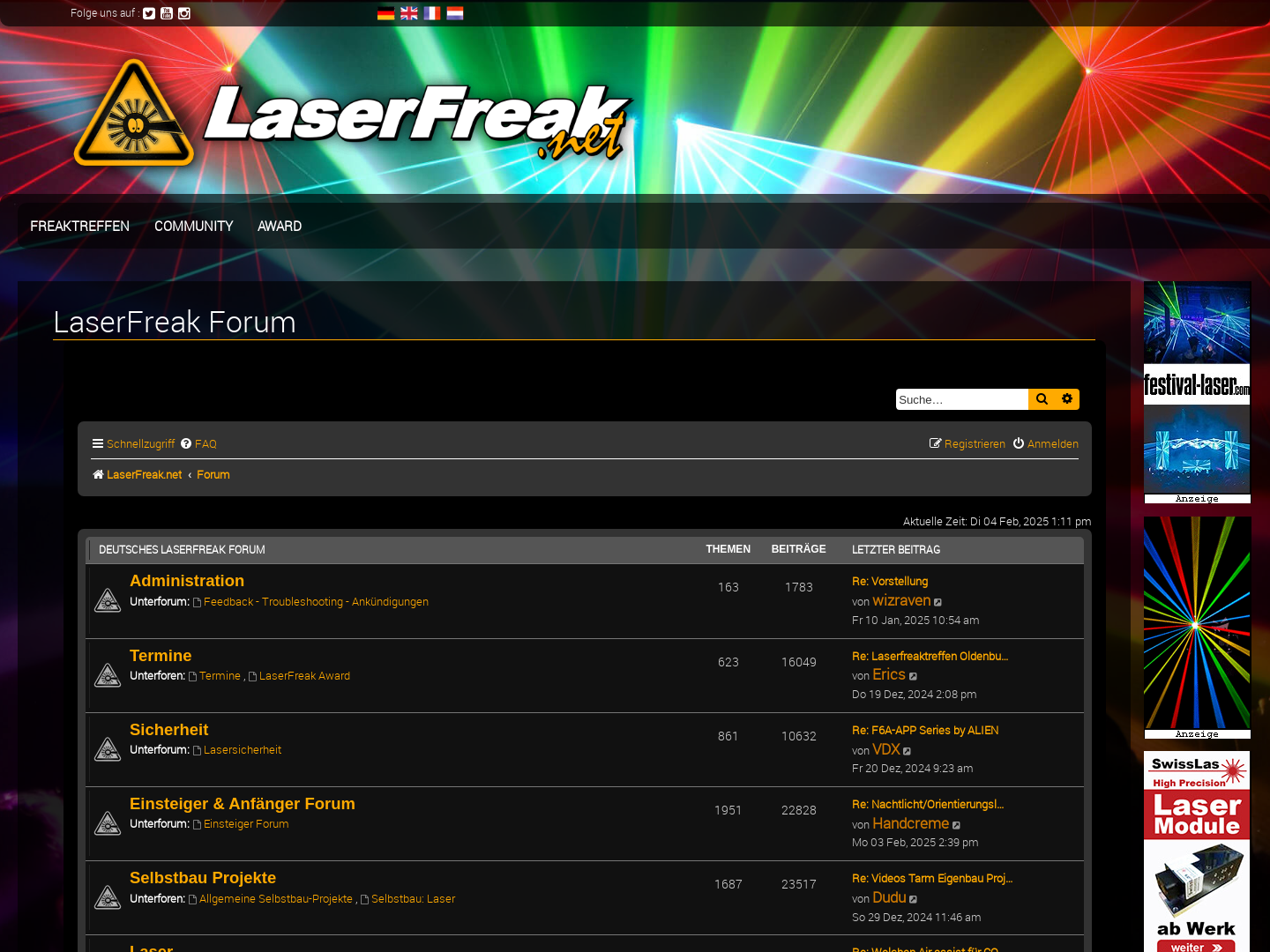Screen dimensions: 1270x952
Task: Click the Suche search input field
Action: (962, 399)
